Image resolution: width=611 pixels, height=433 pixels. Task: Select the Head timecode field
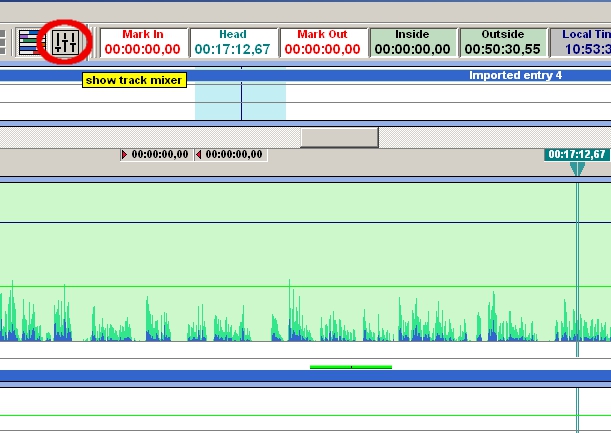coord(233,42)
